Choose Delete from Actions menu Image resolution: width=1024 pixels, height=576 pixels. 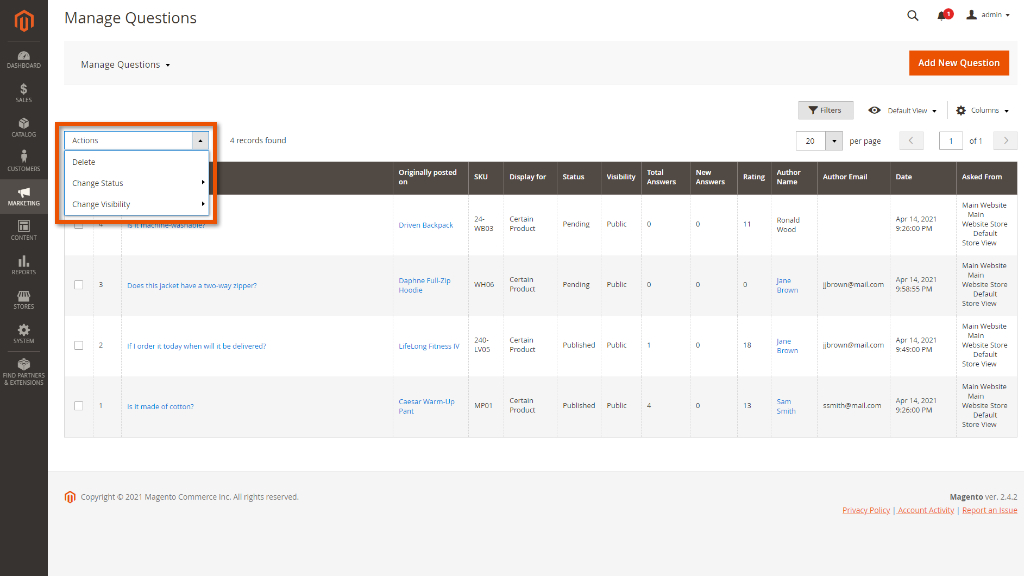pyautogui.click(x=136, y=162)
